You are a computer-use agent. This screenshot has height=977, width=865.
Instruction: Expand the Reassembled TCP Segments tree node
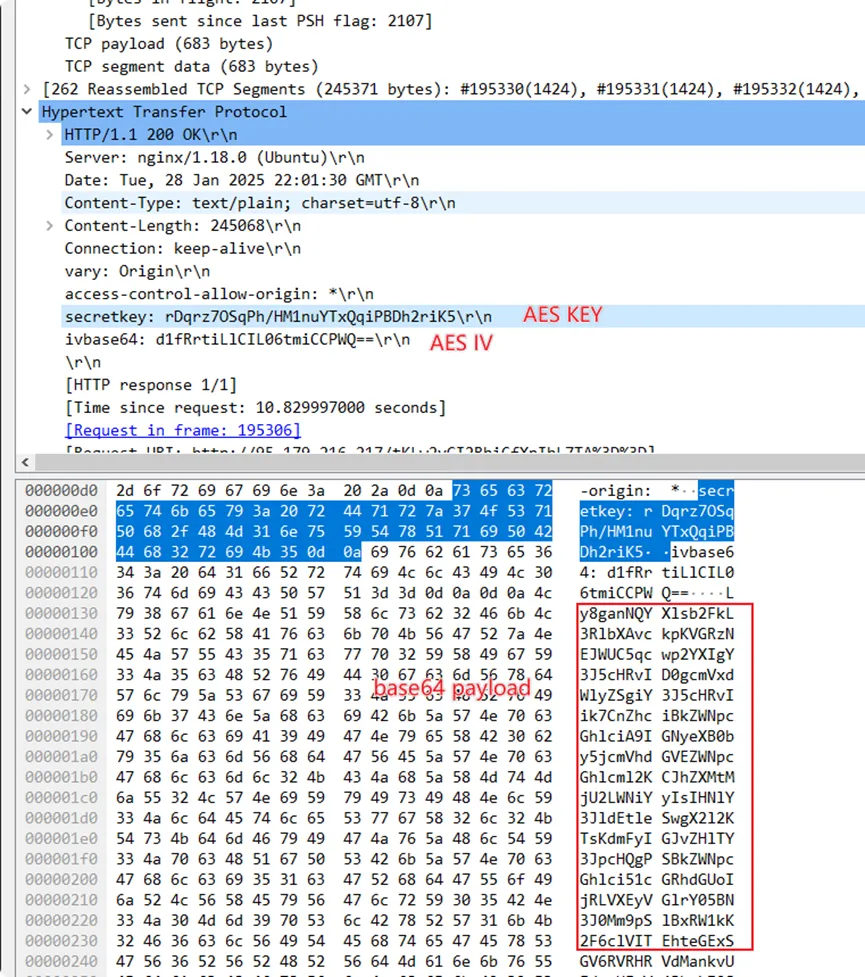pyautogui.click(x=30, y=89)
